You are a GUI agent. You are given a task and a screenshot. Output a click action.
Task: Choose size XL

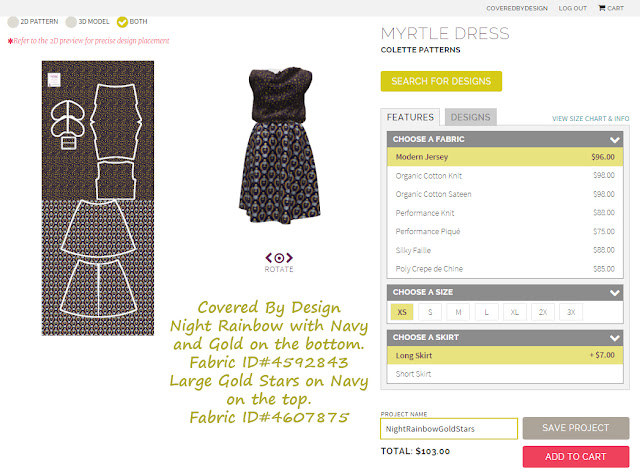click(515, 312)
